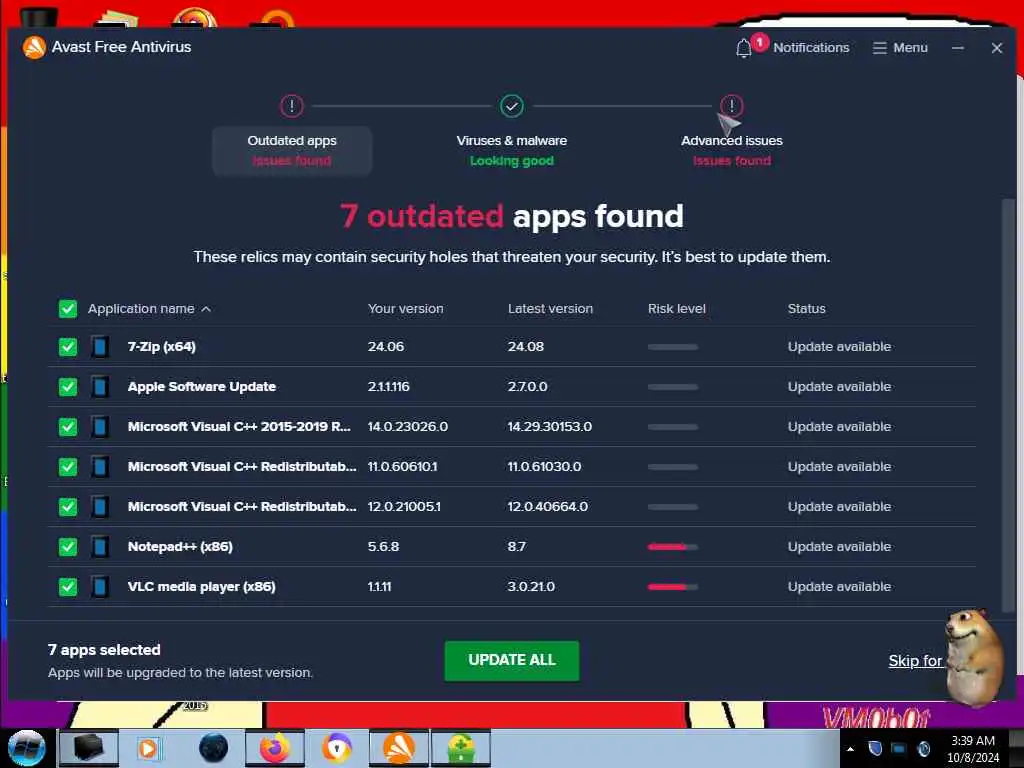Click the Notepad++ risk level bar
The image size is (1024, 768).
[x=673, y=547]
